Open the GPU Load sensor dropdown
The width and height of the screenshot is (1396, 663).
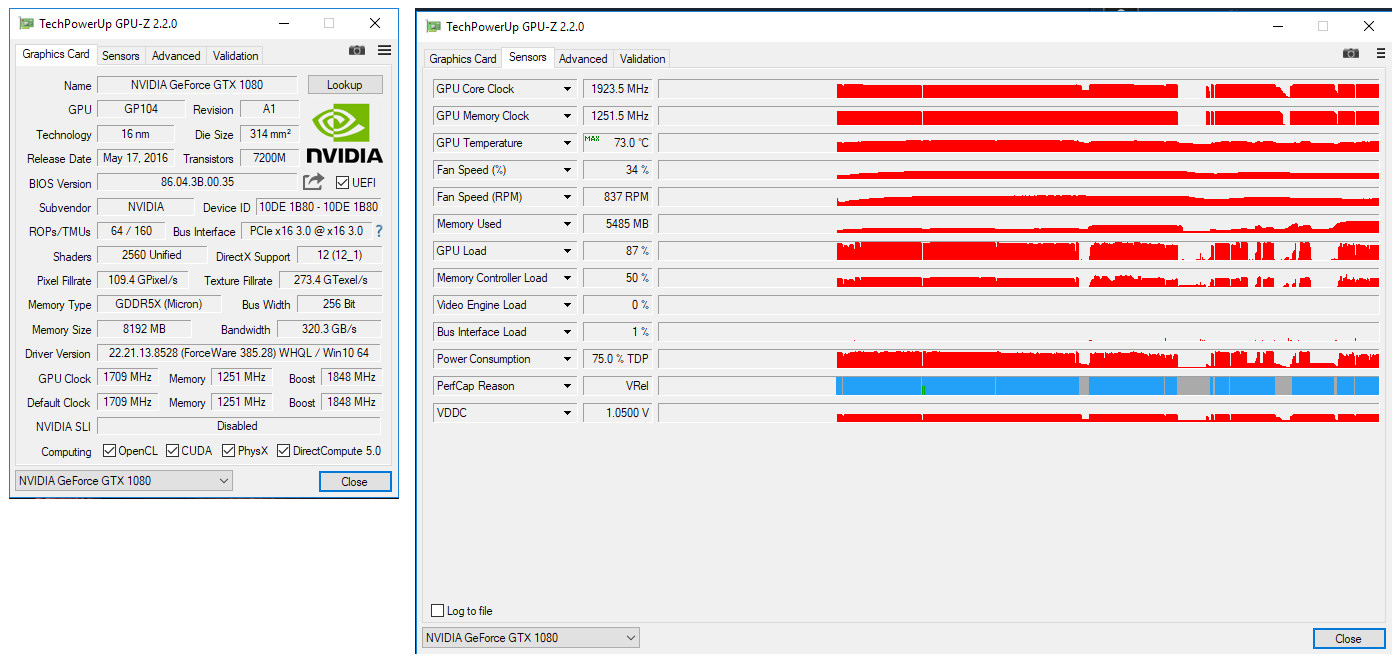tap(567, 251)
